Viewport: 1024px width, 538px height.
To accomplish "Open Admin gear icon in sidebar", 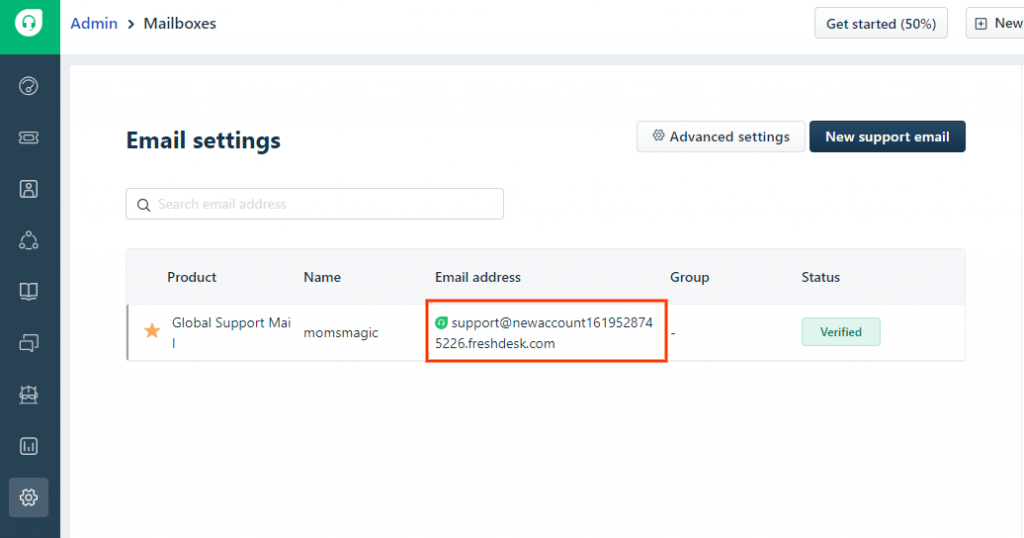I will click(29, 498).
